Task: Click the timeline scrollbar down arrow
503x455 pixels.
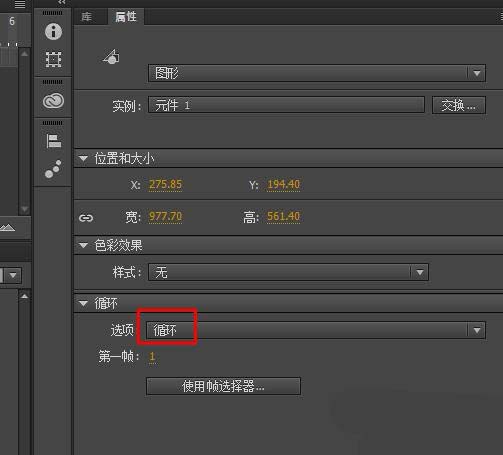Action: [x=24, y=209]
